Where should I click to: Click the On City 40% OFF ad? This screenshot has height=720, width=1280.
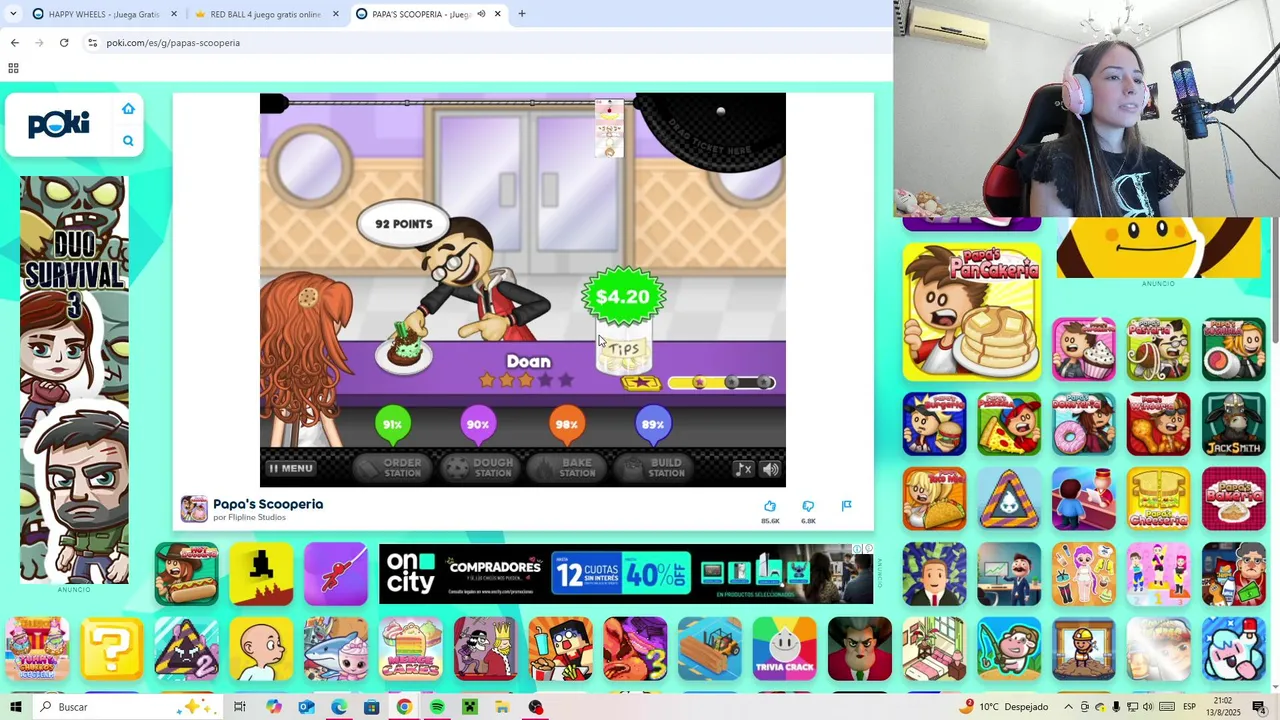[626, 574]
